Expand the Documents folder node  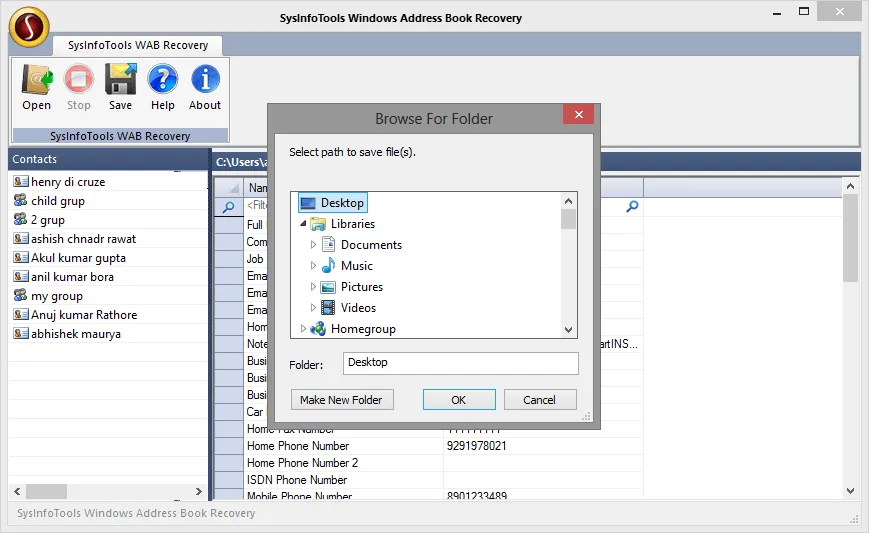pyautogui.click(x=313, y=245)
